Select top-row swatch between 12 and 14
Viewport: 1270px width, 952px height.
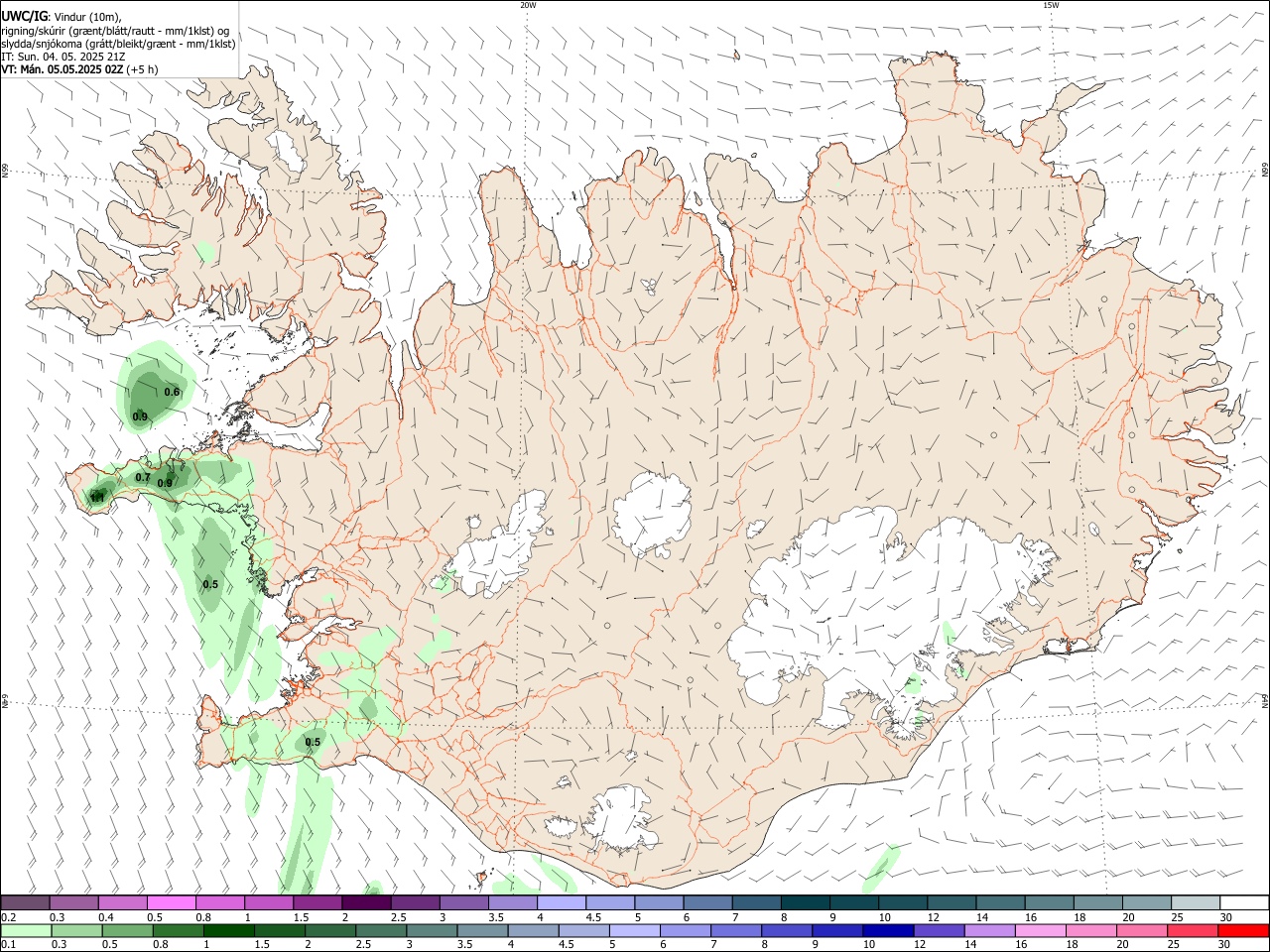[x=953, y=902]
